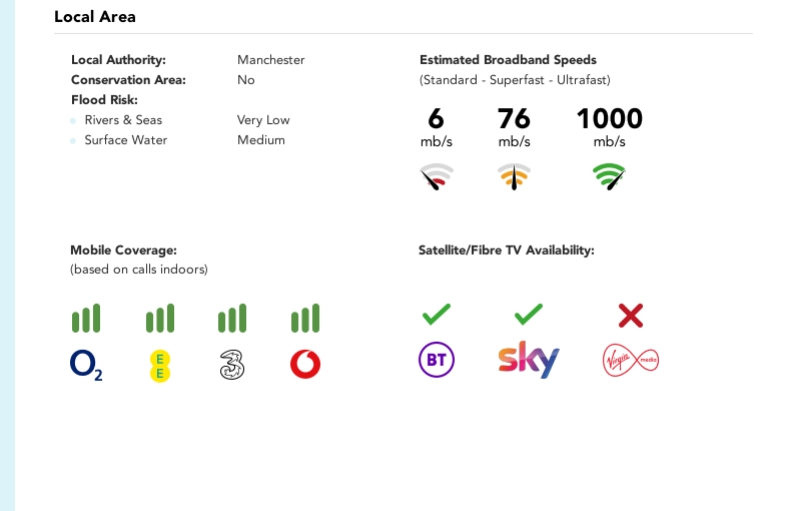
Task: Click the O2 network logo
Action: pyautogui.click(x=86, y=364)
